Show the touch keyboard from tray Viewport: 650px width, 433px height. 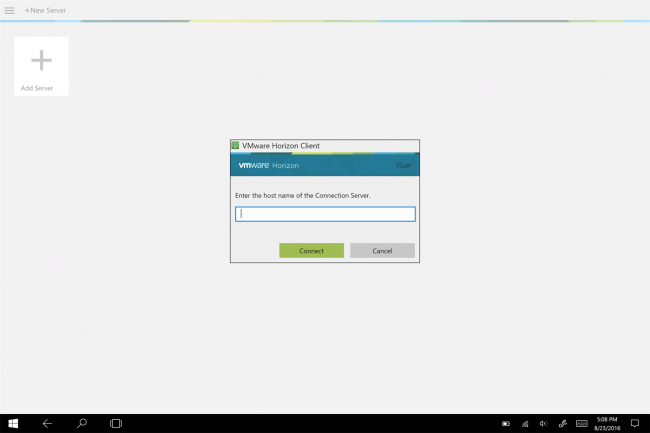point(582,424)
